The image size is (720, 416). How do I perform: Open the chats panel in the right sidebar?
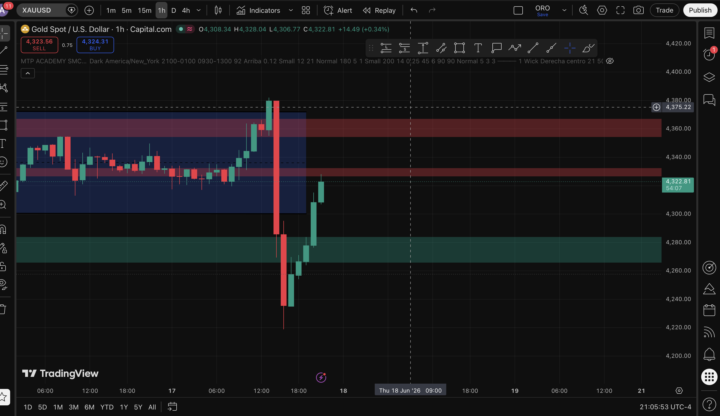click(x=709, y=99)
